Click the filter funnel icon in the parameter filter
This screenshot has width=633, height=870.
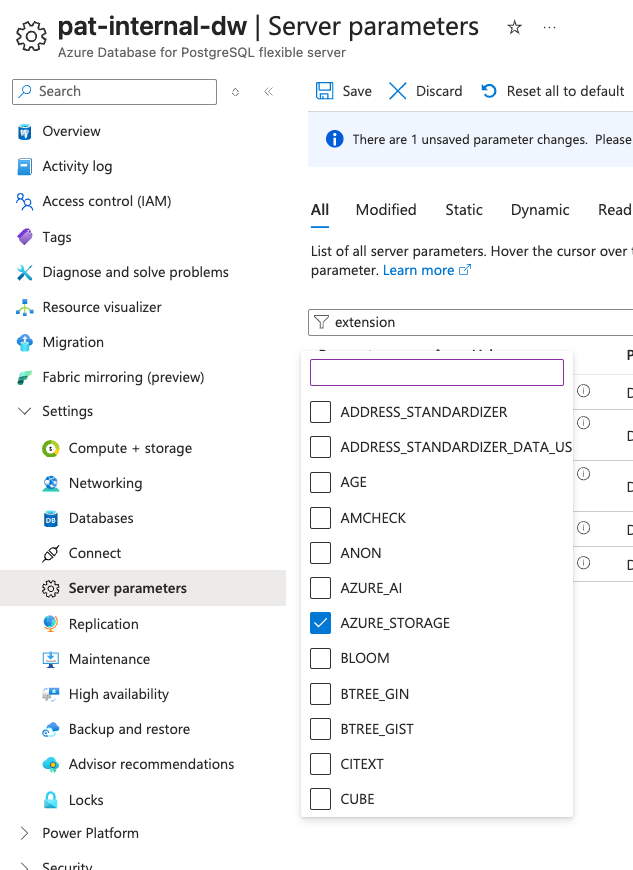[321, 322]
